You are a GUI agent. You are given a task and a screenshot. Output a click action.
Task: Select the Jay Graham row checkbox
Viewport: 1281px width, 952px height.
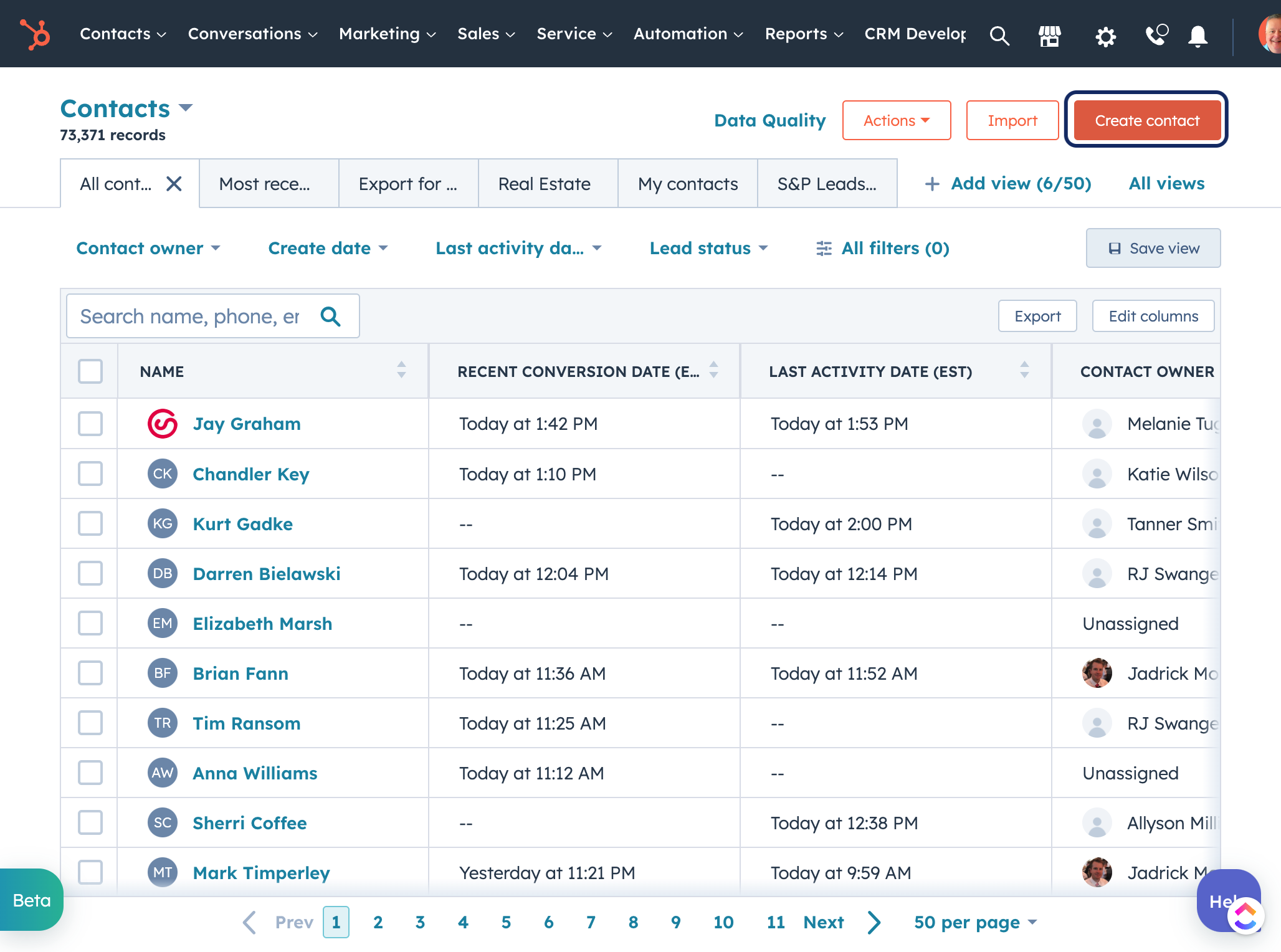point(90,424)
